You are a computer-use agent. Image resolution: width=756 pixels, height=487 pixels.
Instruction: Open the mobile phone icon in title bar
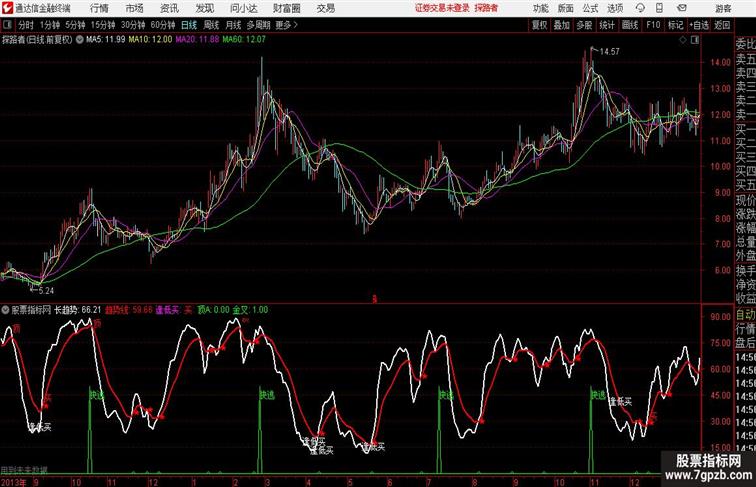659,8
